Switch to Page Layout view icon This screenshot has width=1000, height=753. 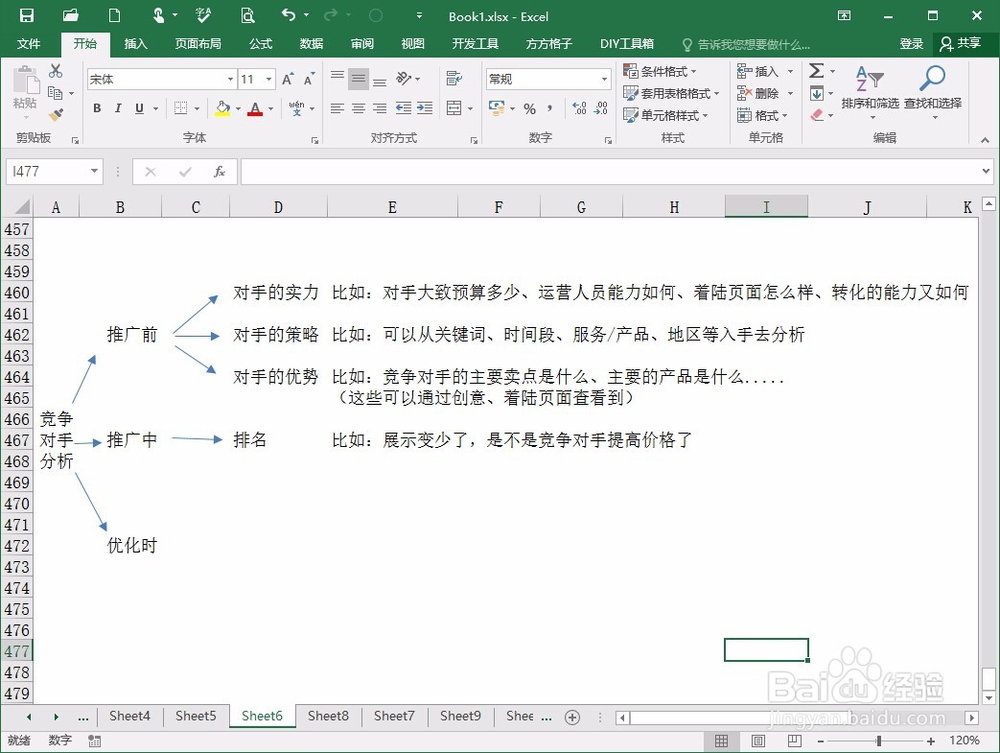[x=758, y=741]
